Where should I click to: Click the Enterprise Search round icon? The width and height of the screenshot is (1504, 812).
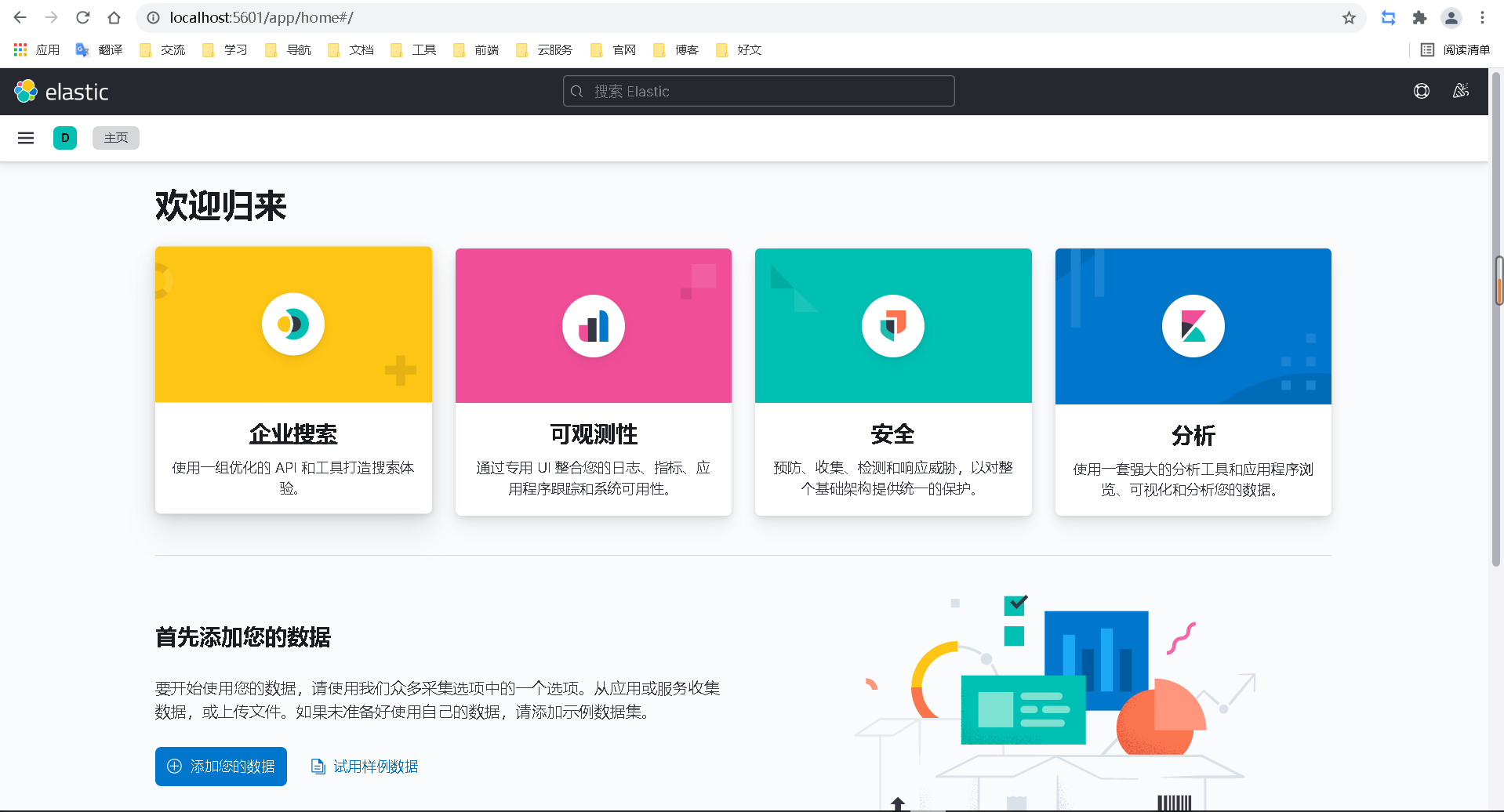click(x=293, y=324)
